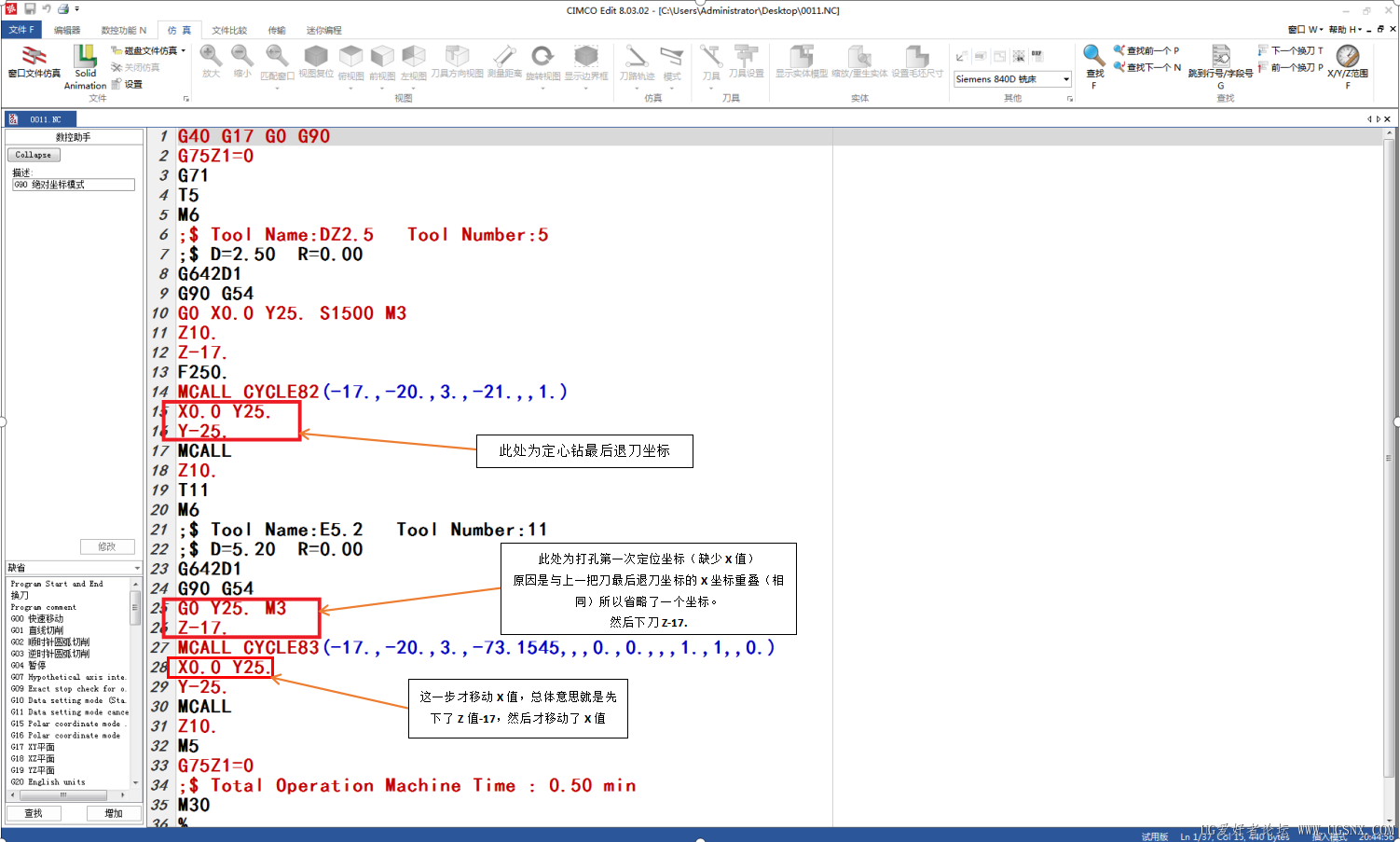Jump to 前一个换刀 previous tool change
The image size is (1400, 842).
pyautogui.click(x=1290, y=67)
